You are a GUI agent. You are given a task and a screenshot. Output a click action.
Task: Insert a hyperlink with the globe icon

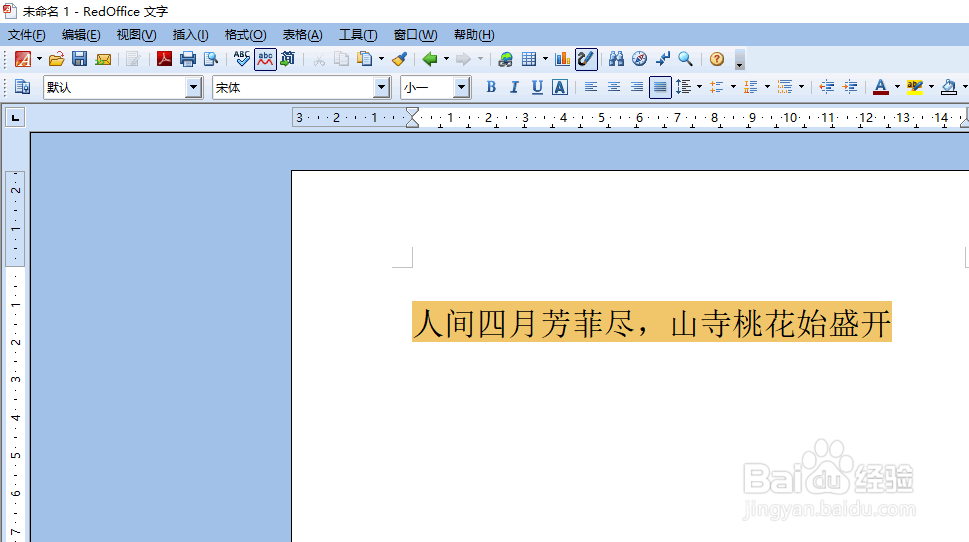click(506, 59)
